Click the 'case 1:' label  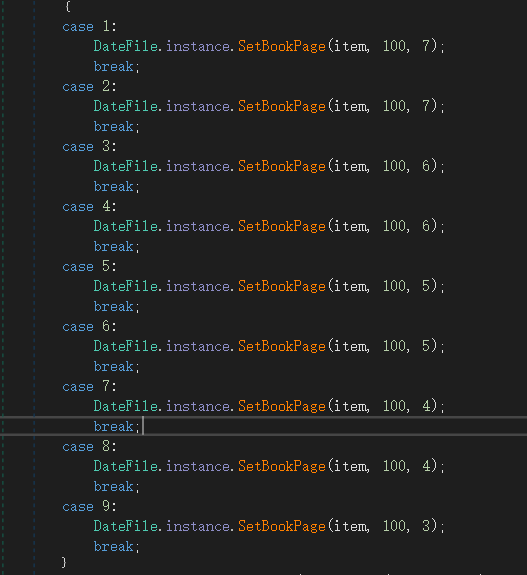click(x=89, y=26)
